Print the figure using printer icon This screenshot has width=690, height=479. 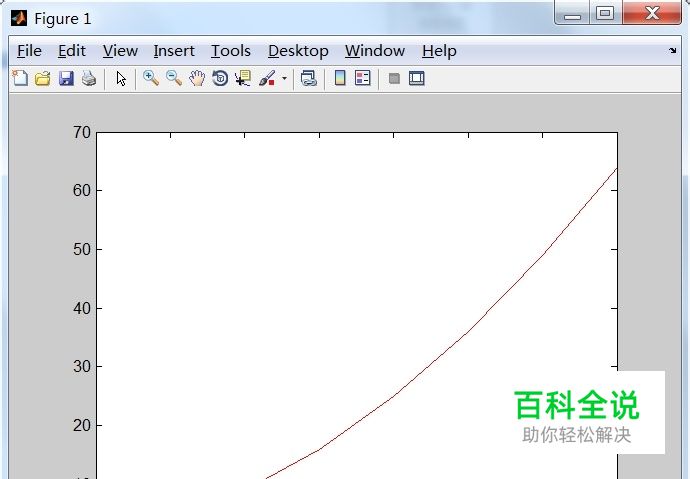[x=89, y=79]
